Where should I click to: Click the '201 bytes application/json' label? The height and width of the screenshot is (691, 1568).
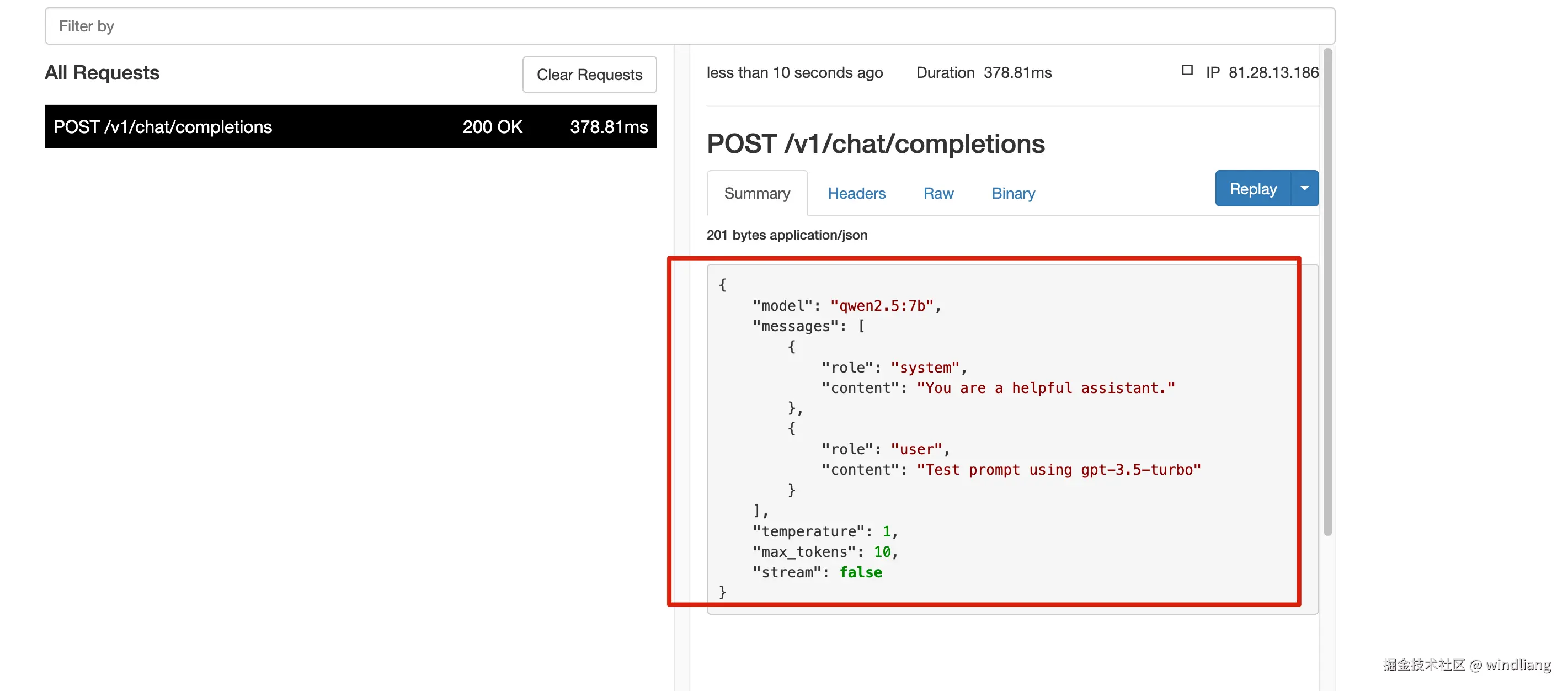click(x=786, y=235)
